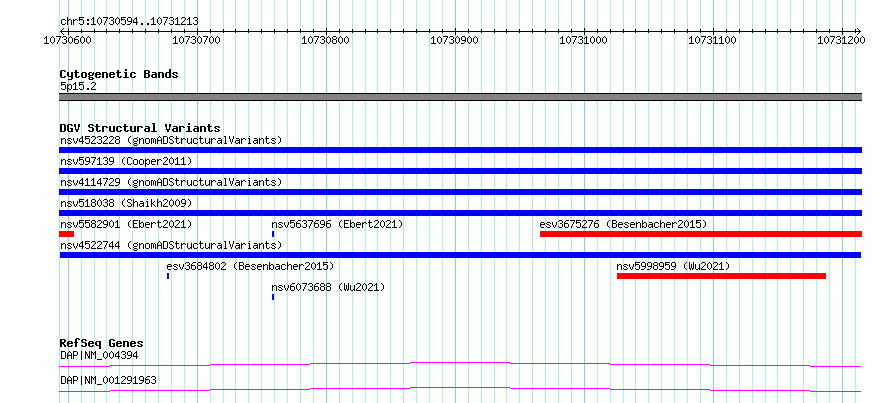Open the nsv597139 (Cooper2011) label
890x403 pixels.
[x=126, y=161]
